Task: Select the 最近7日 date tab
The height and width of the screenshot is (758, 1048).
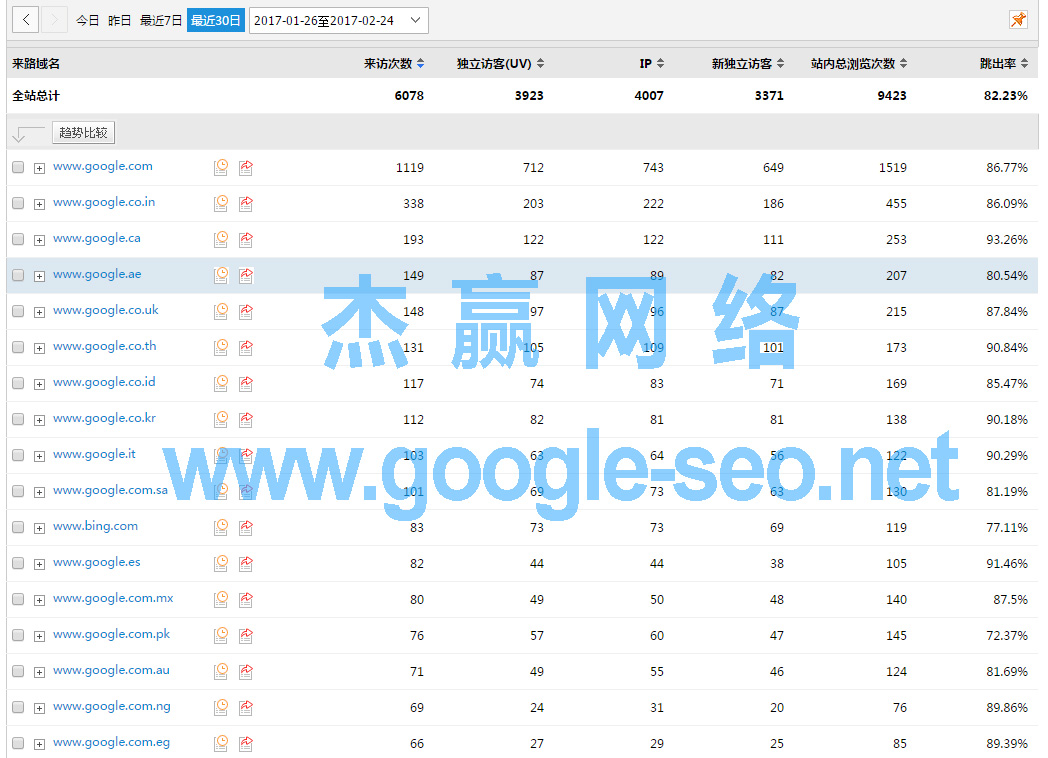Action: click(x=160, y=21)
